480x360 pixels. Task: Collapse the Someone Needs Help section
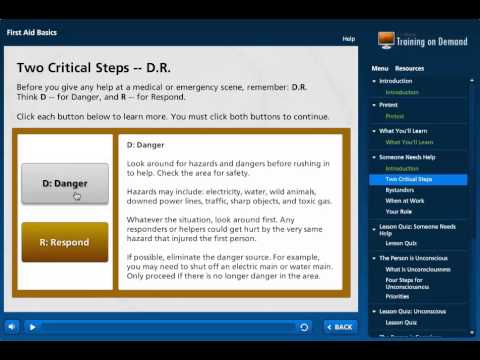(x=374, y=157)
